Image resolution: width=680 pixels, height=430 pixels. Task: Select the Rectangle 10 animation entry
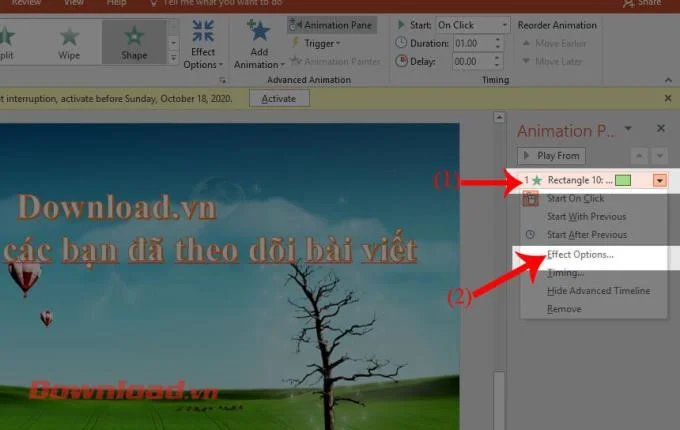pyautogui.click(x=593, y=180)
